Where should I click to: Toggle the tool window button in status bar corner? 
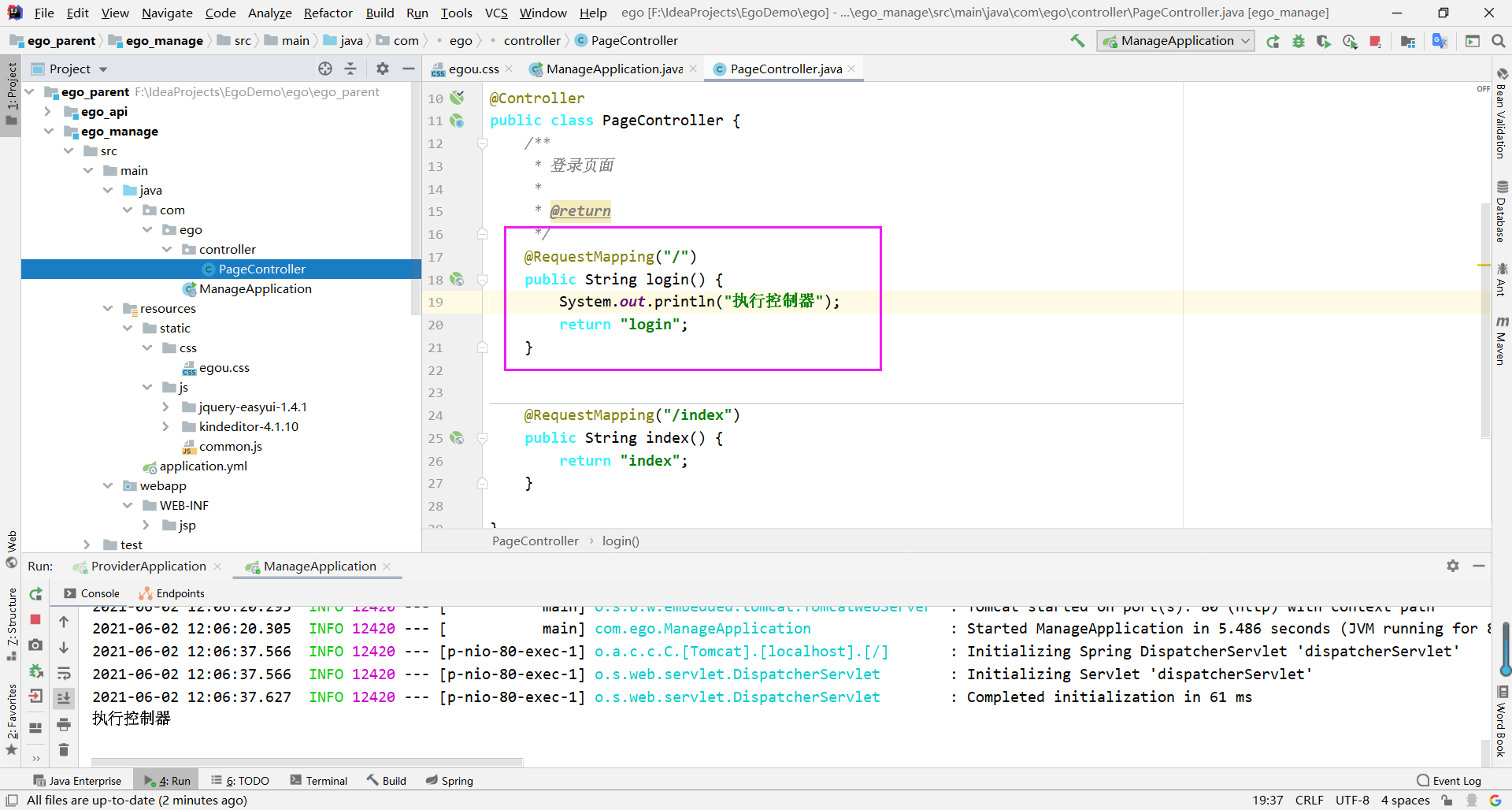tap(12, 800)
